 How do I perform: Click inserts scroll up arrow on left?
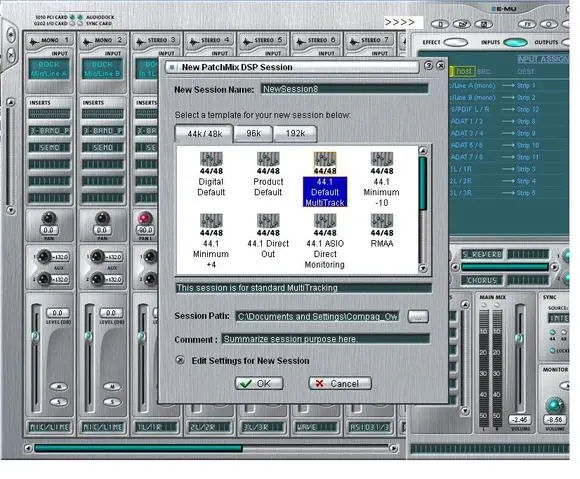pyautogui.click(x=11, y=102)
